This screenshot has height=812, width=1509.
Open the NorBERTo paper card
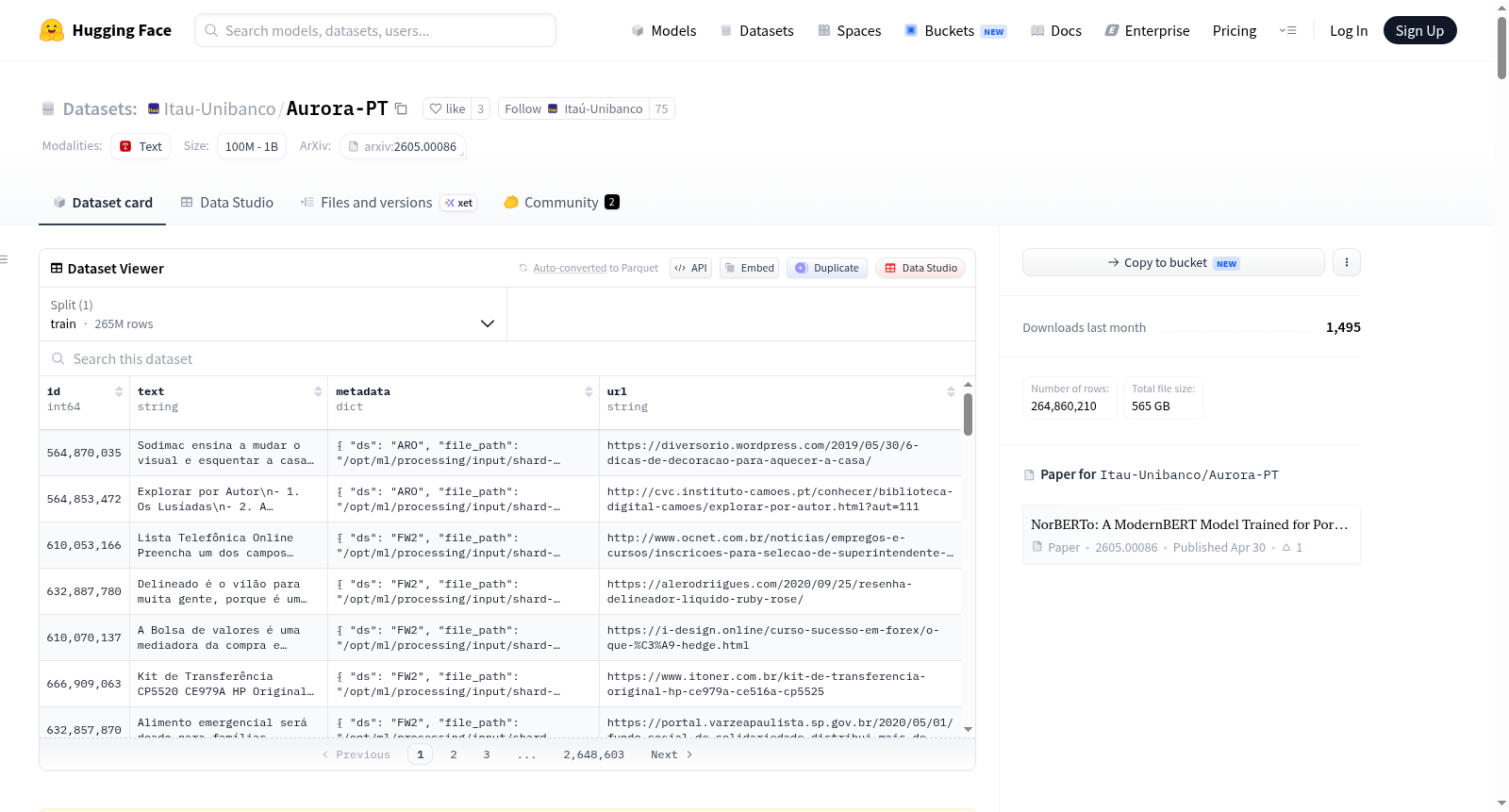pos(1191,535)
